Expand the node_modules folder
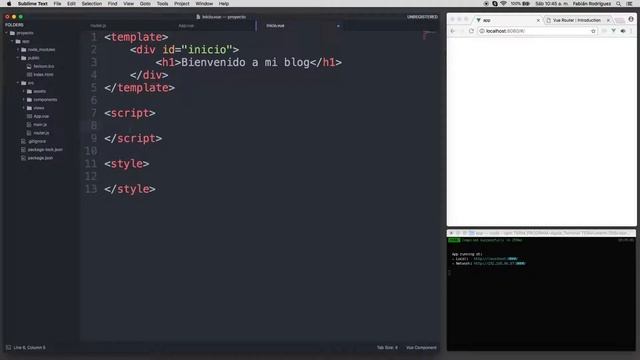 click(x=18, y=50)
